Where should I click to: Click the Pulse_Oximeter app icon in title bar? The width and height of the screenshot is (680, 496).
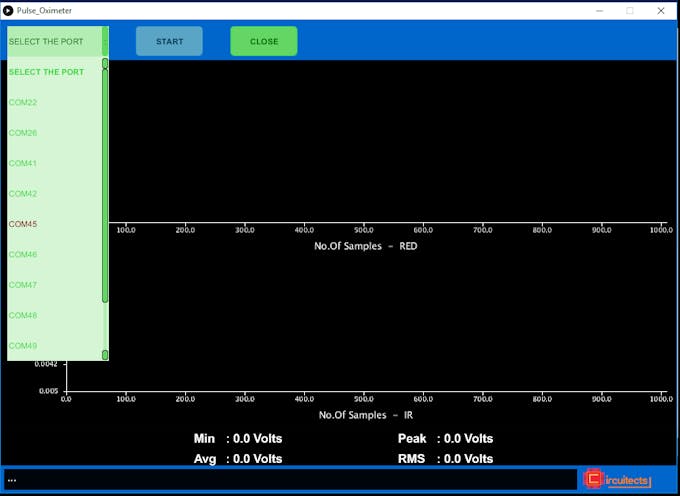coord(8,10)
